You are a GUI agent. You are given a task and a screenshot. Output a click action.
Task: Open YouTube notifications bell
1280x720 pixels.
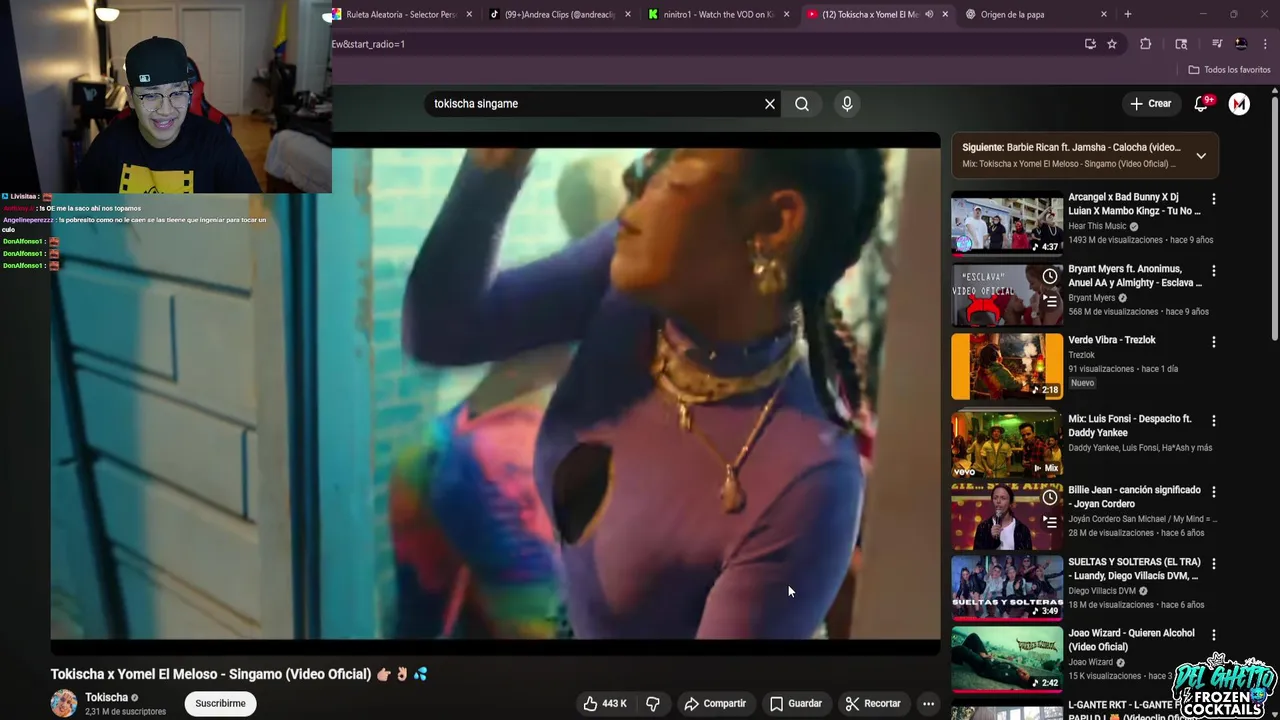point(1202,104)
